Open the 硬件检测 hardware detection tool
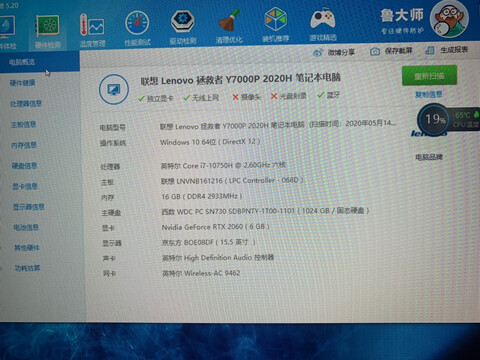The width and height of the screenshot is (480, 360). [x=48, y=32]
